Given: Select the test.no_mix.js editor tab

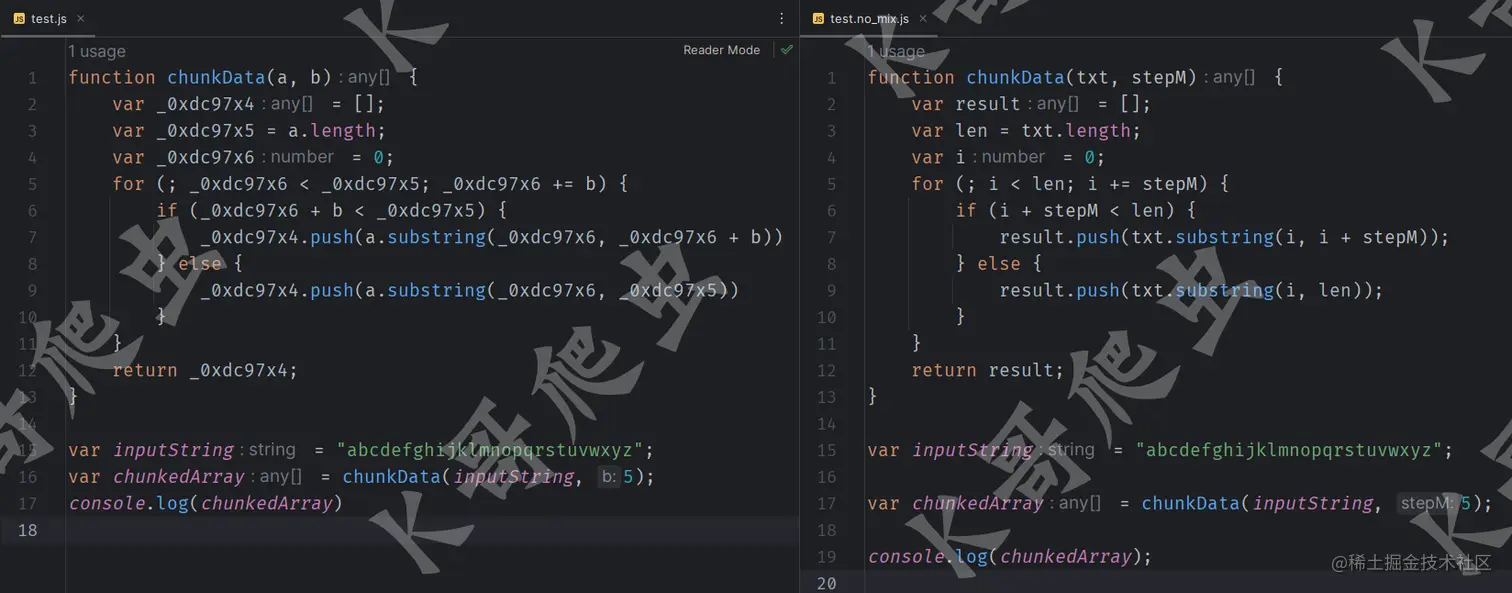Looking at the screenshot, I should [869, 18].
